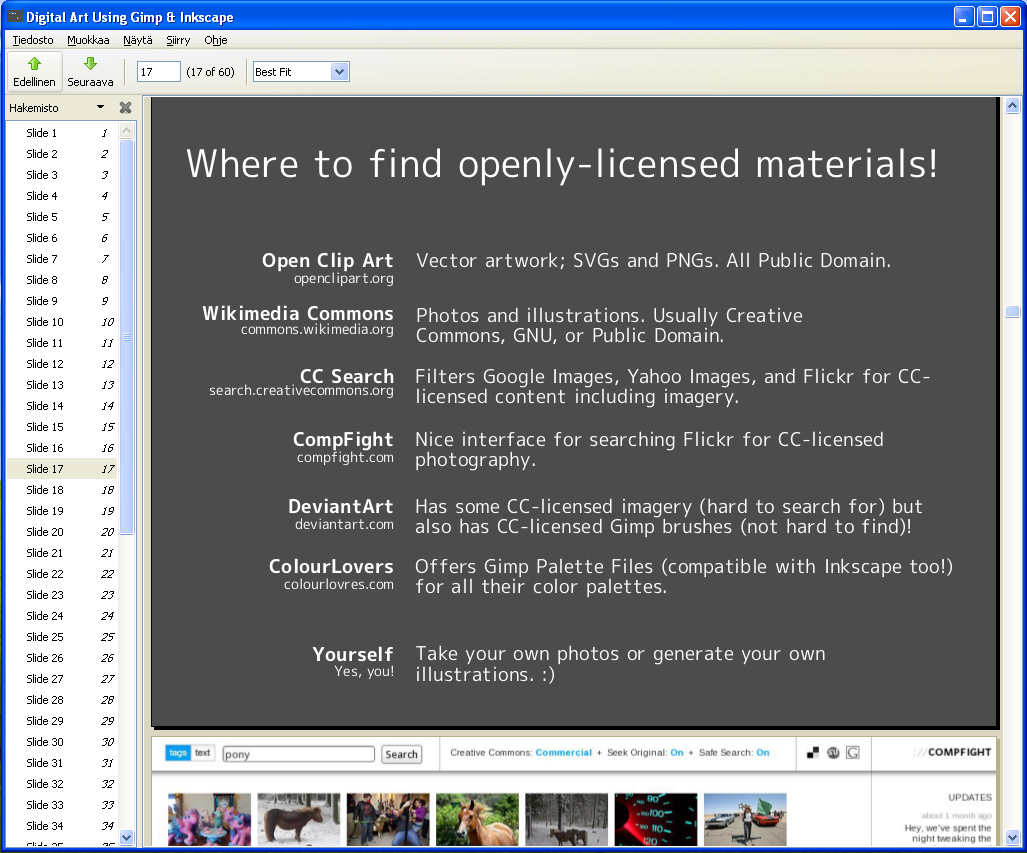
Task: Click the application icon in title bar
Action: [x=14, y=16]
